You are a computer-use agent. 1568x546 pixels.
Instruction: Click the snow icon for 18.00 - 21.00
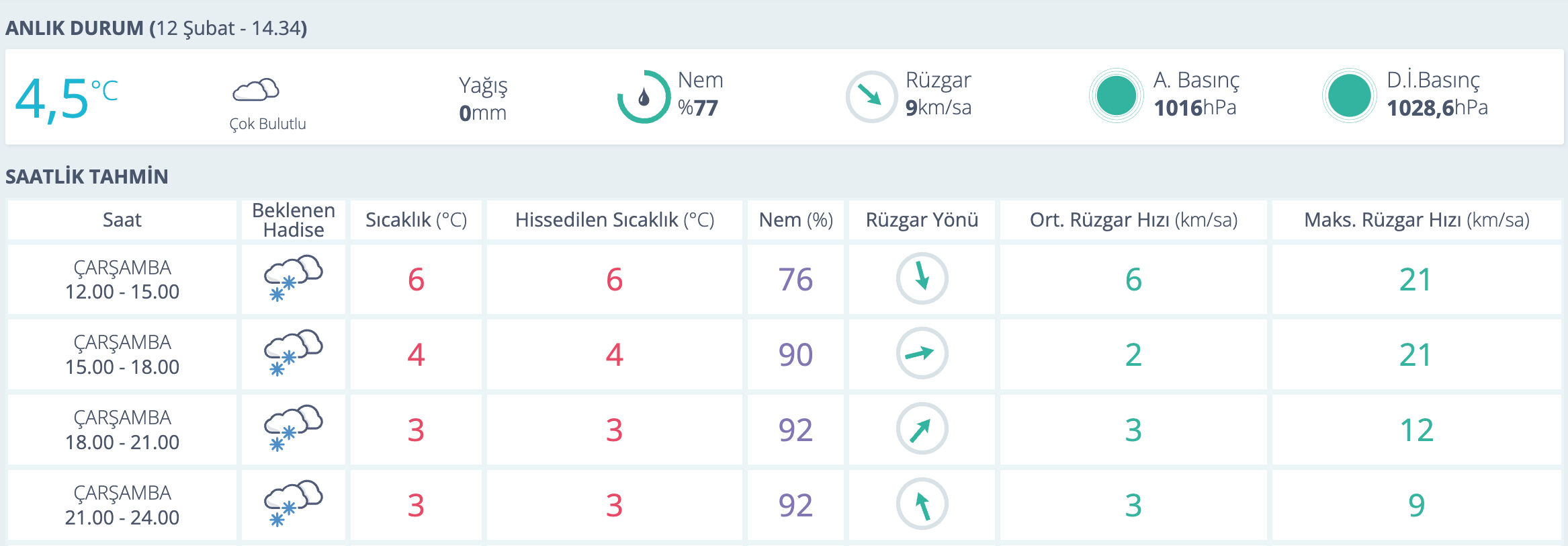[293, 428]
